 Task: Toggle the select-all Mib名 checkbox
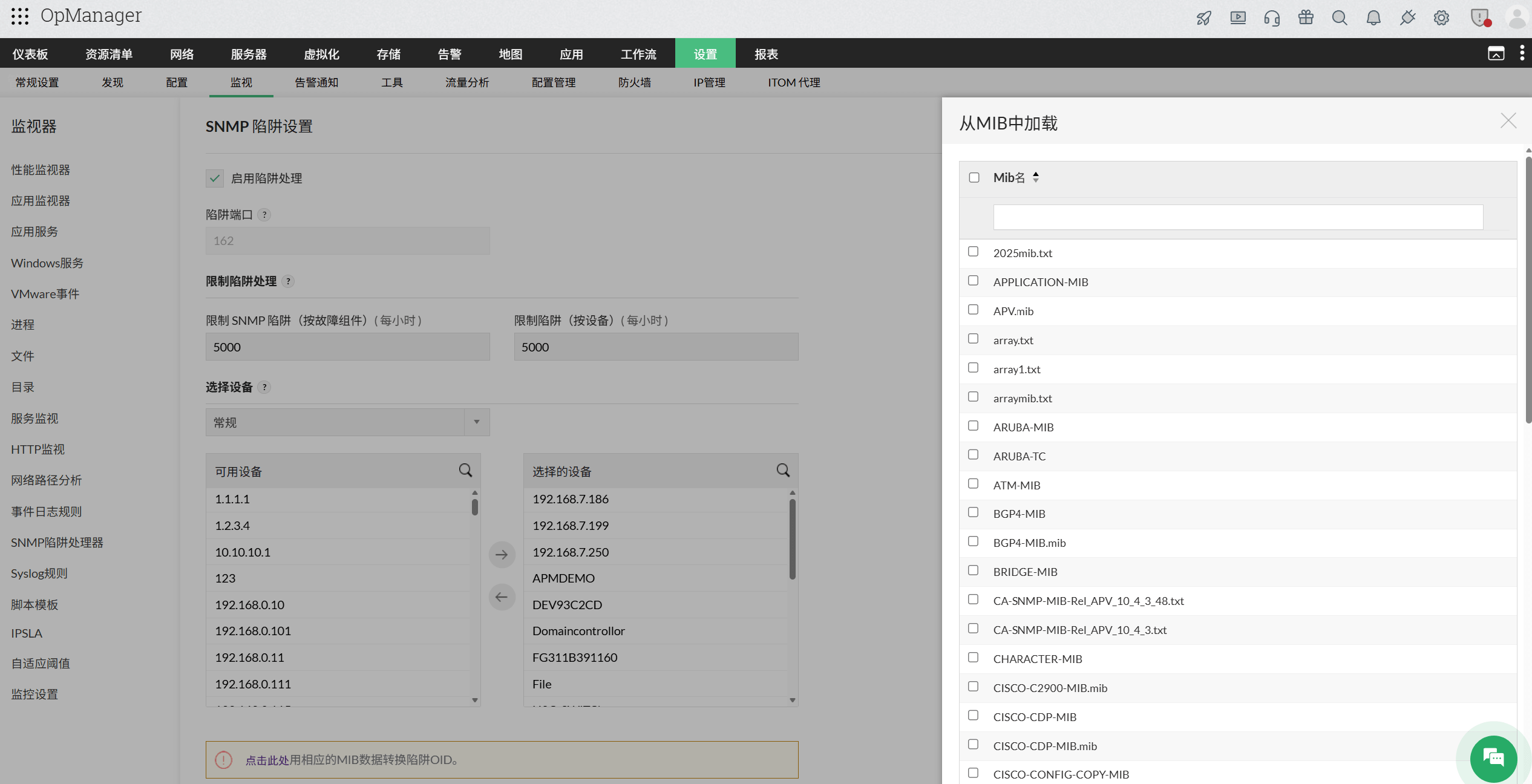[974, 177]
